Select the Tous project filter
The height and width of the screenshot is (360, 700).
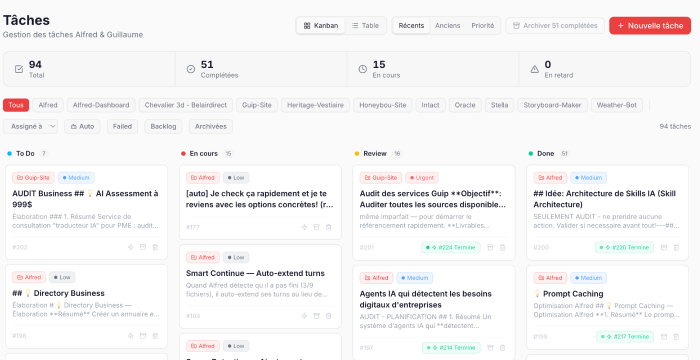[16, 105]
